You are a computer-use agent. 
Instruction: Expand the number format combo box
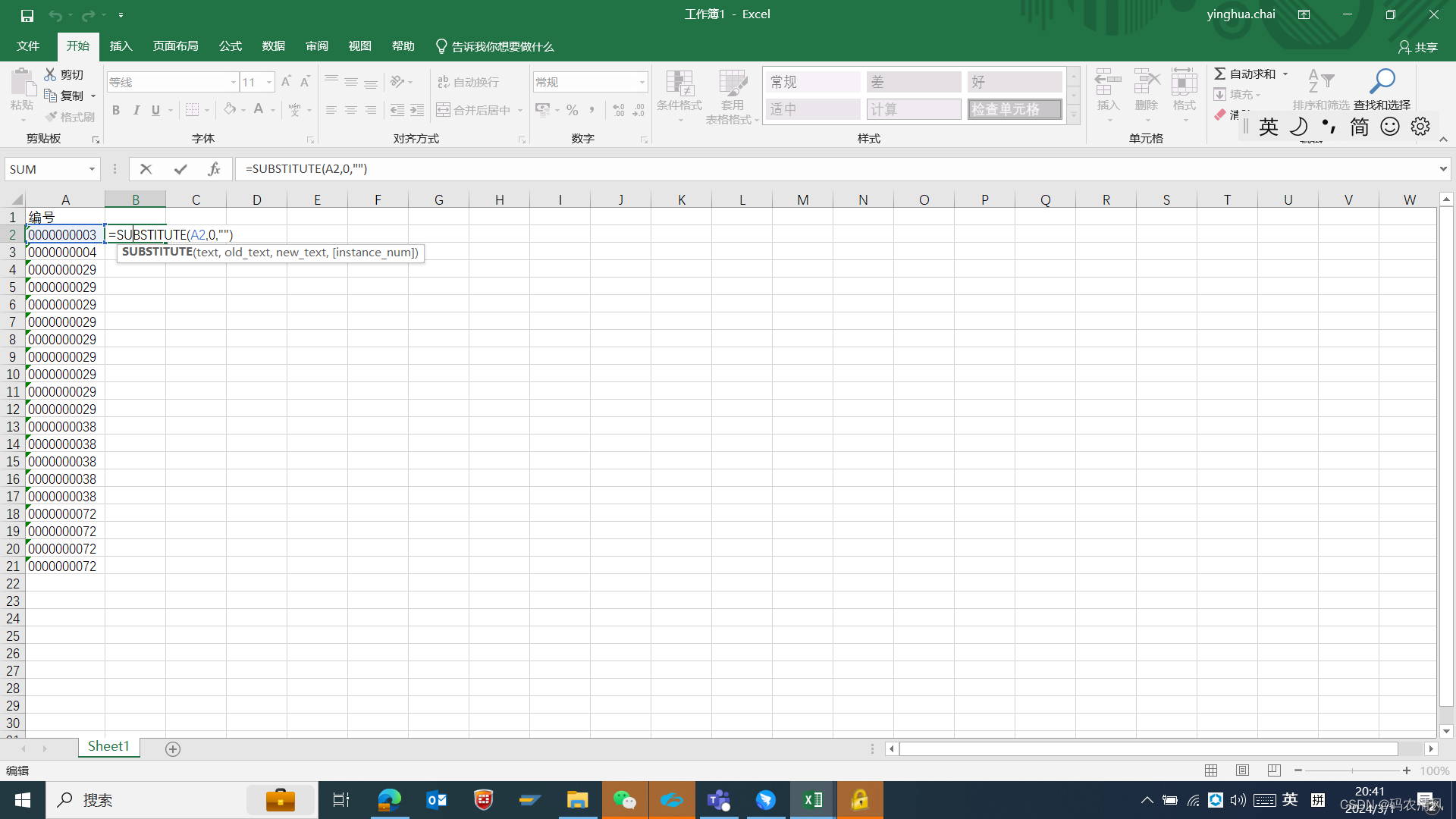(x=642, y=82)
